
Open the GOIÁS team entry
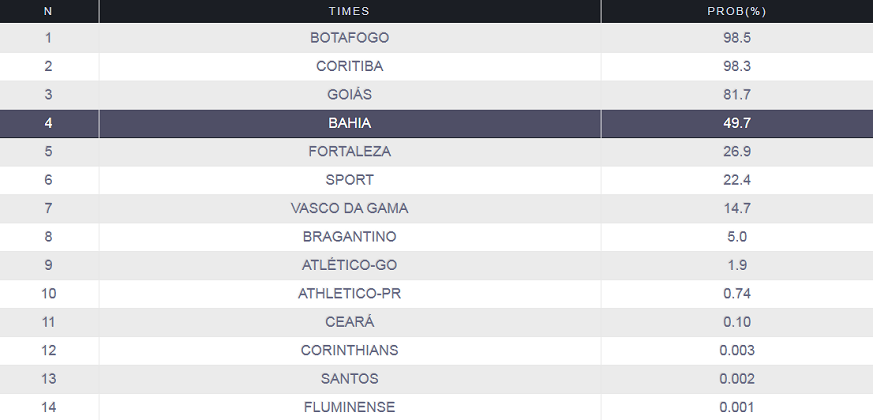coord(350,95)
